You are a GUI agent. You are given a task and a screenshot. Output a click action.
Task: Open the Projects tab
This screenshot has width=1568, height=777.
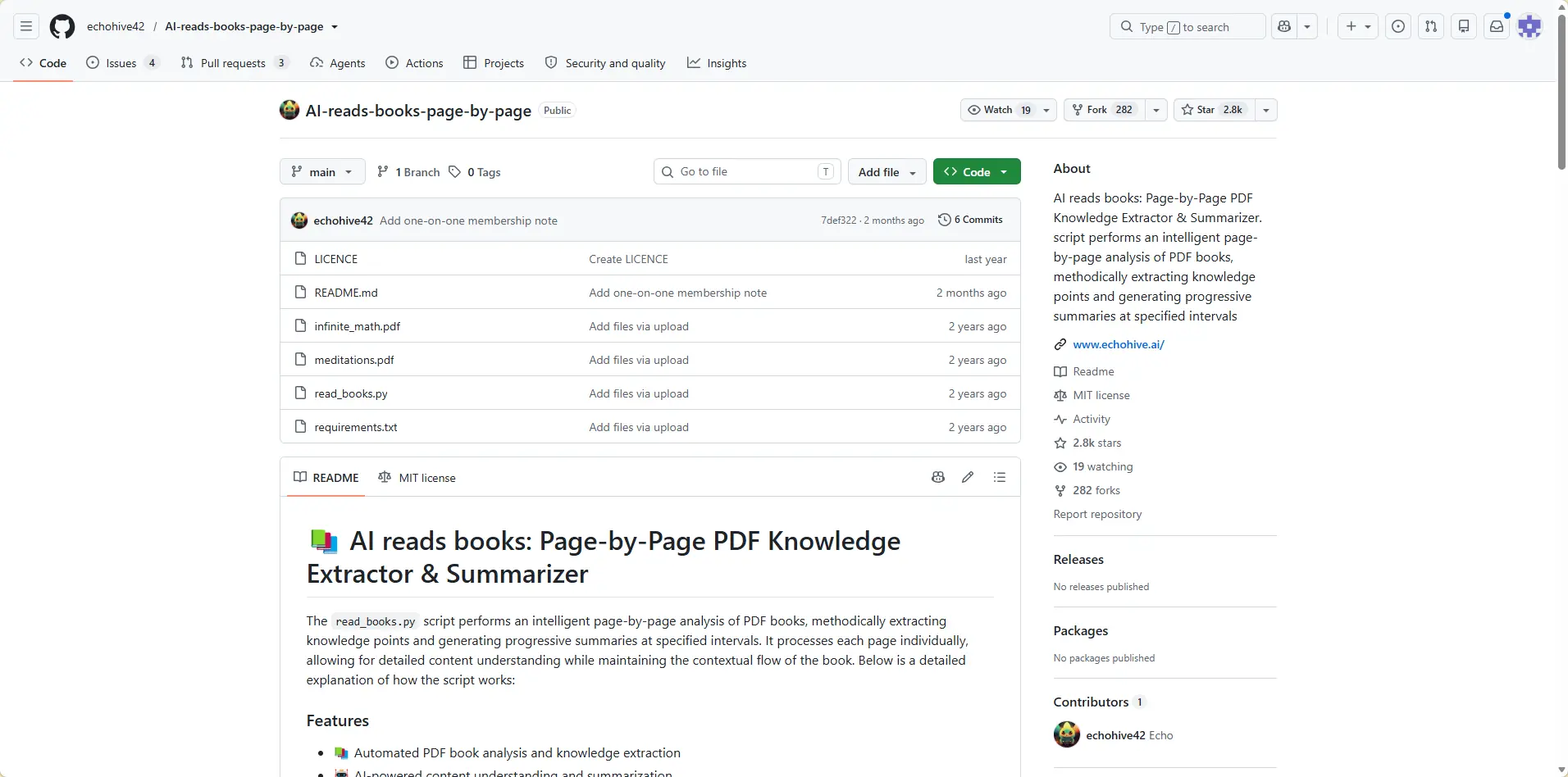click(x=494, y=63)
